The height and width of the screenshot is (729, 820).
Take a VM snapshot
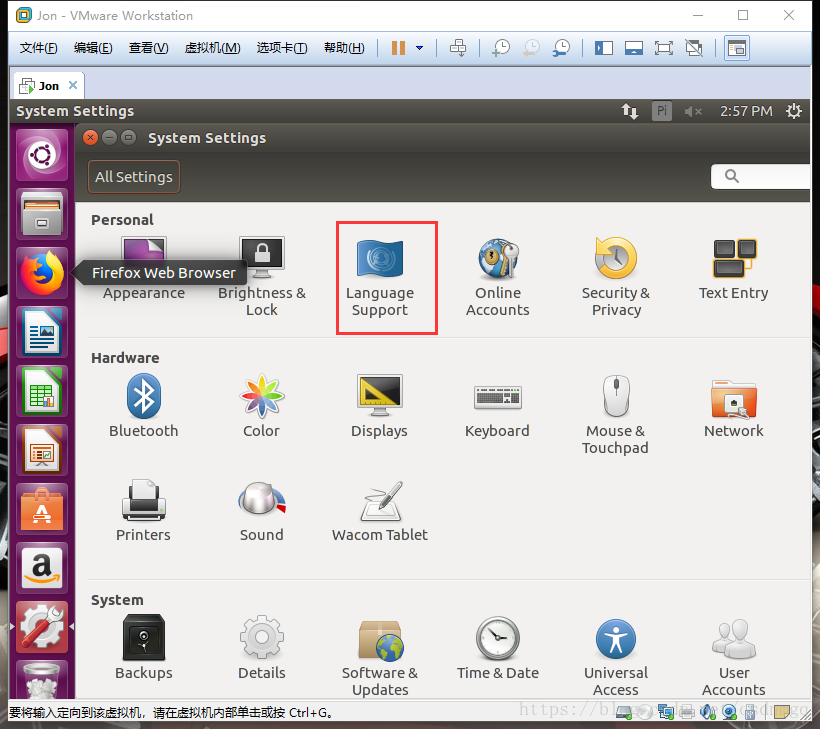point(501,48)
